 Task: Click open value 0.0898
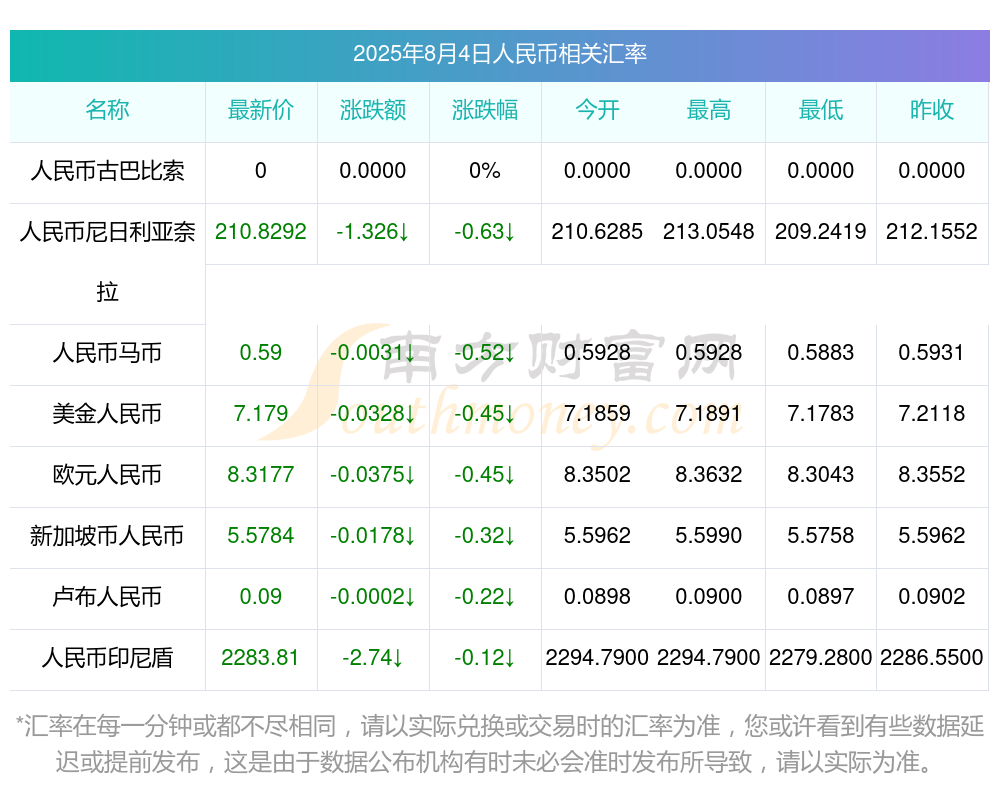pos(597,597)
